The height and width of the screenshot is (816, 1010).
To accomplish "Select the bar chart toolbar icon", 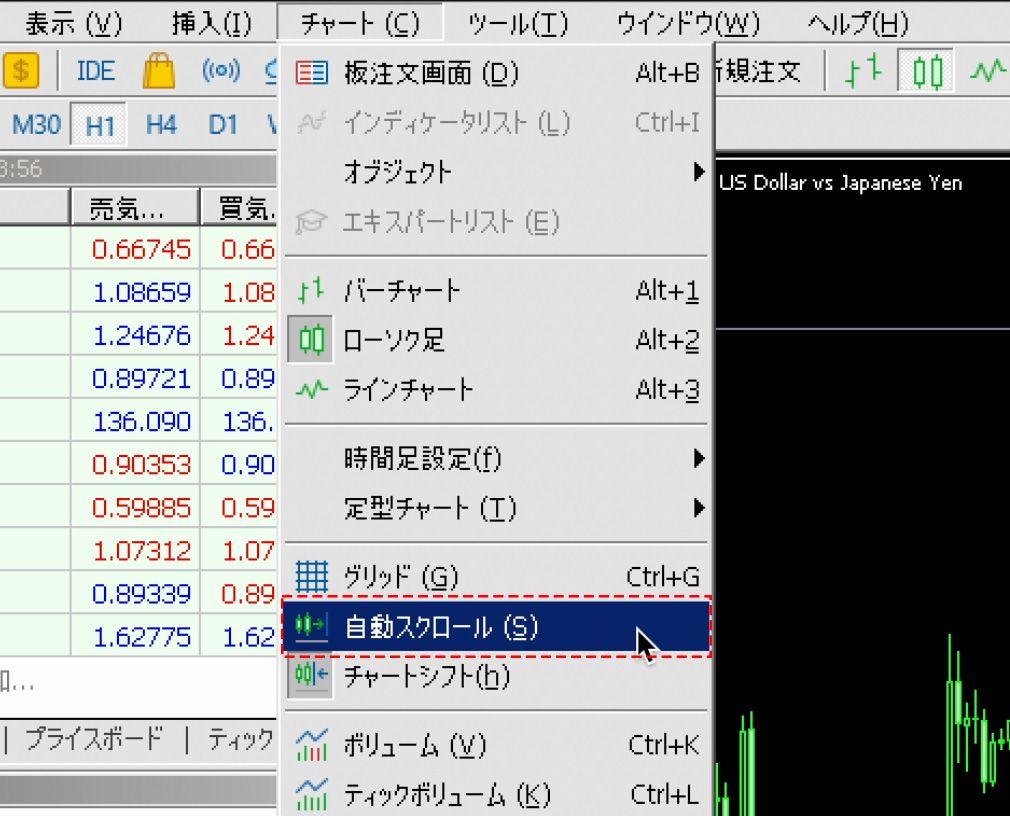I will tap(864, 72).
